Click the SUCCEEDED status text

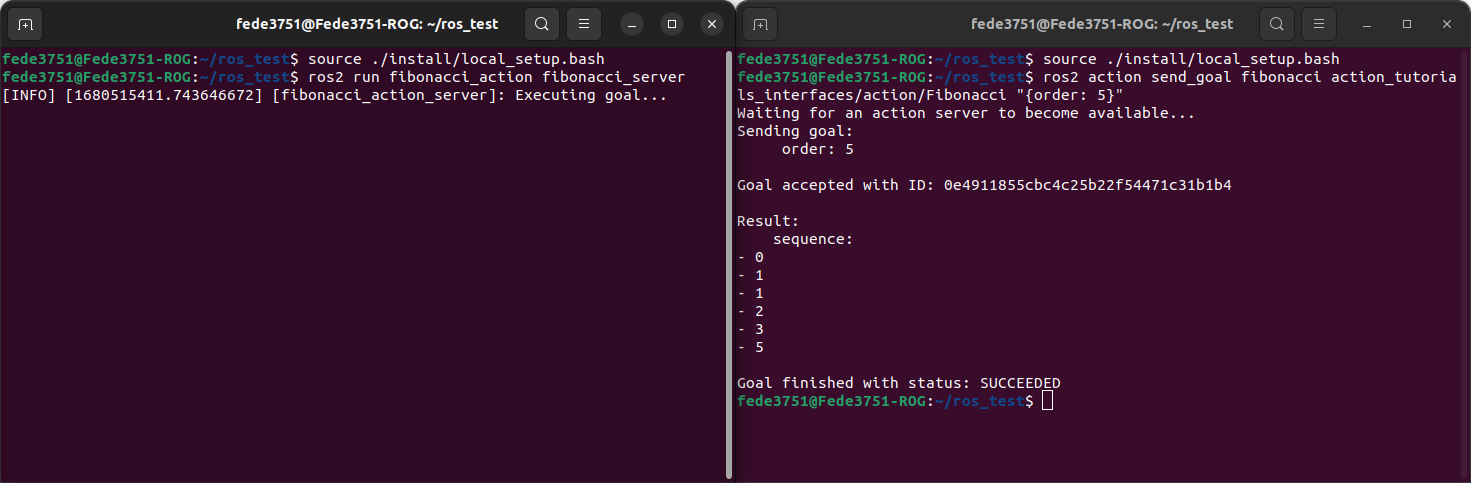pos(1020,383)
